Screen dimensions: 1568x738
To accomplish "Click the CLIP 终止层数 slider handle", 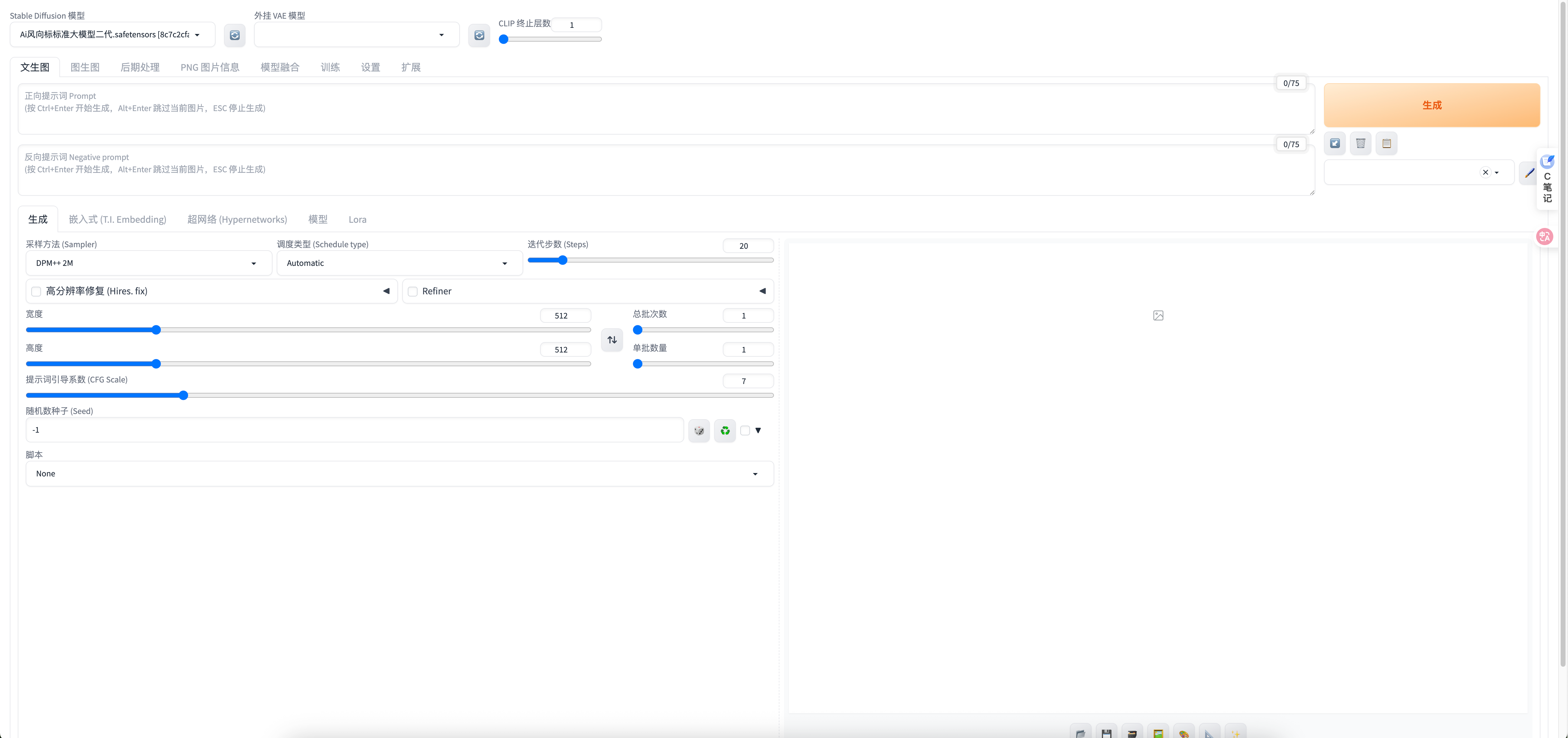I will coord(503,39).
